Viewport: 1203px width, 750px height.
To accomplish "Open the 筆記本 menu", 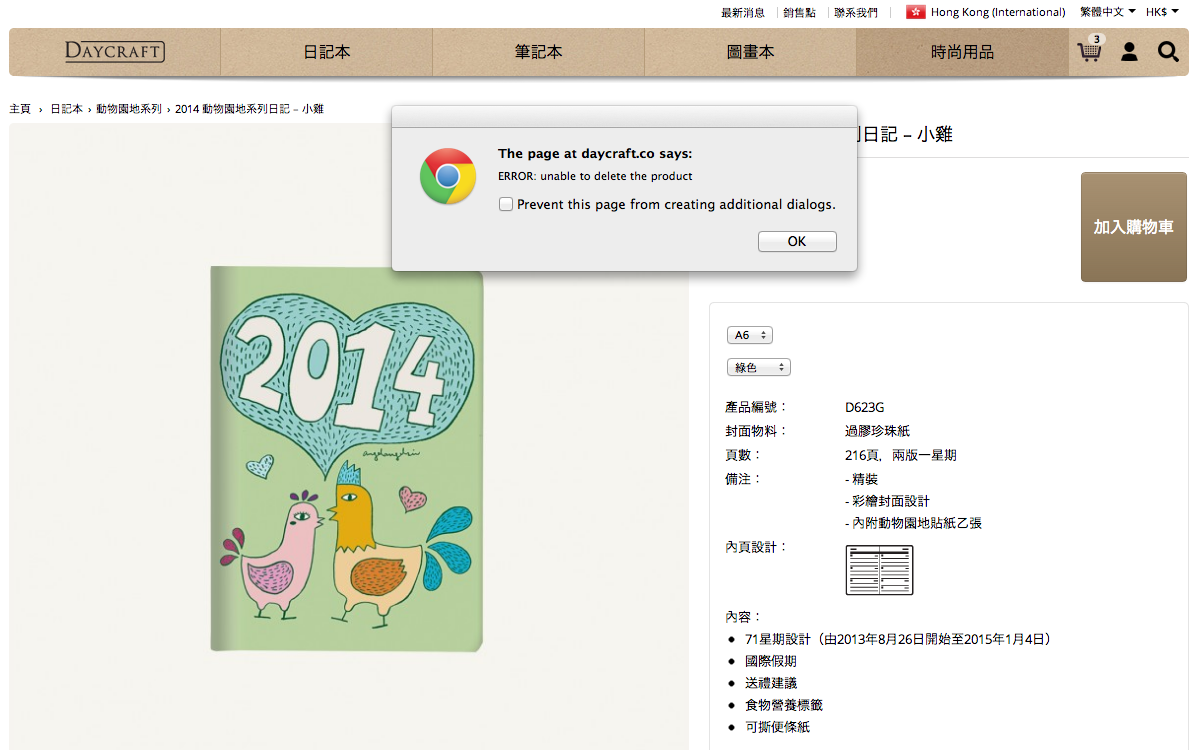I will point(539,52).
